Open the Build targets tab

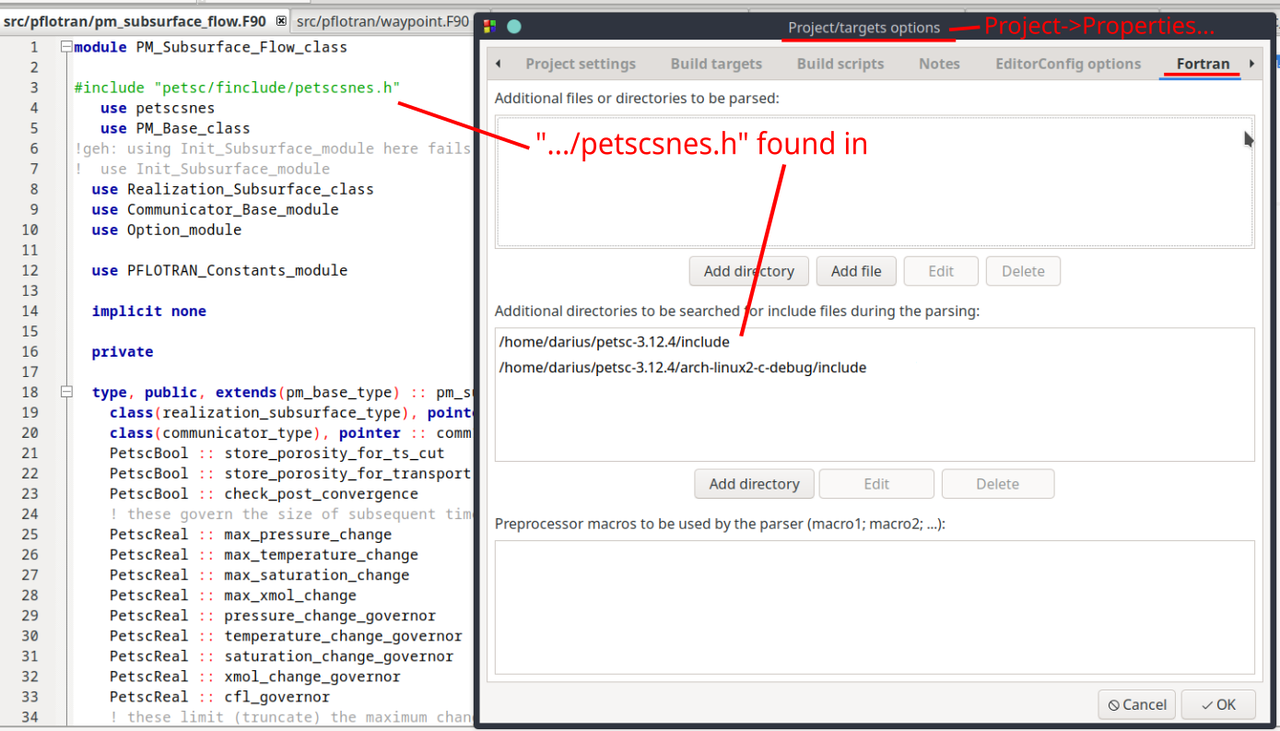(x=716, y=64)
